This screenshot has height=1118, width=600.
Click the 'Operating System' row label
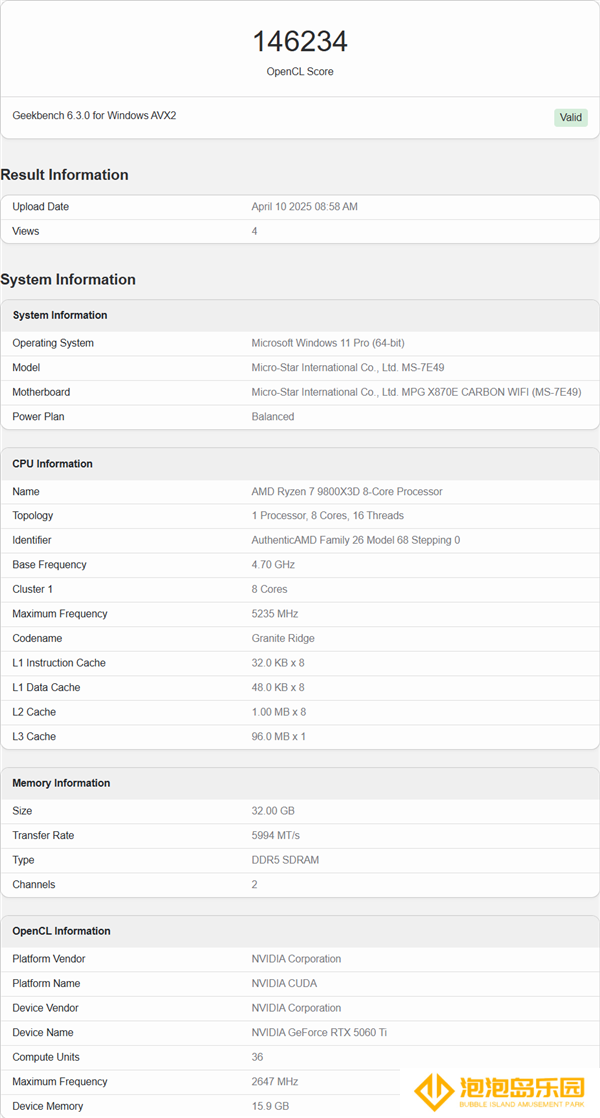point(53,343)
